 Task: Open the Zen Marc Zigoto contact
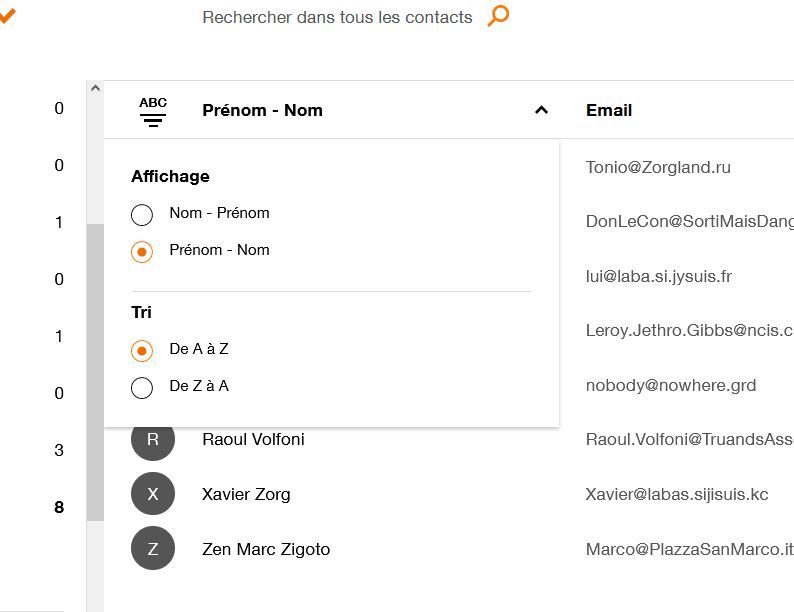(x=266, y=549)
